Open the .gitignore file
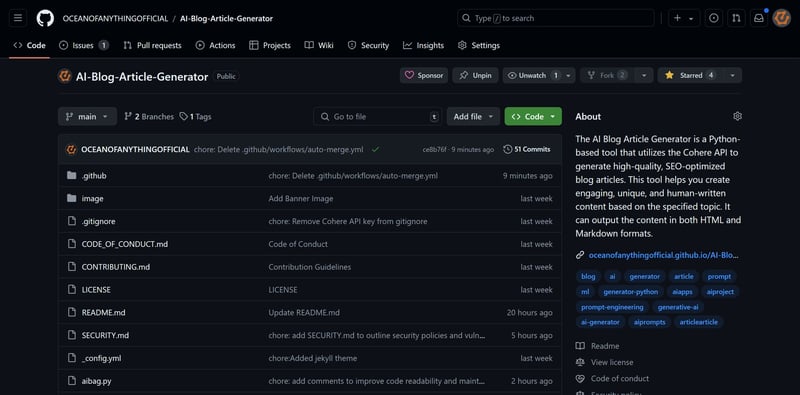The image size is (800, 395). pos(98,221)
